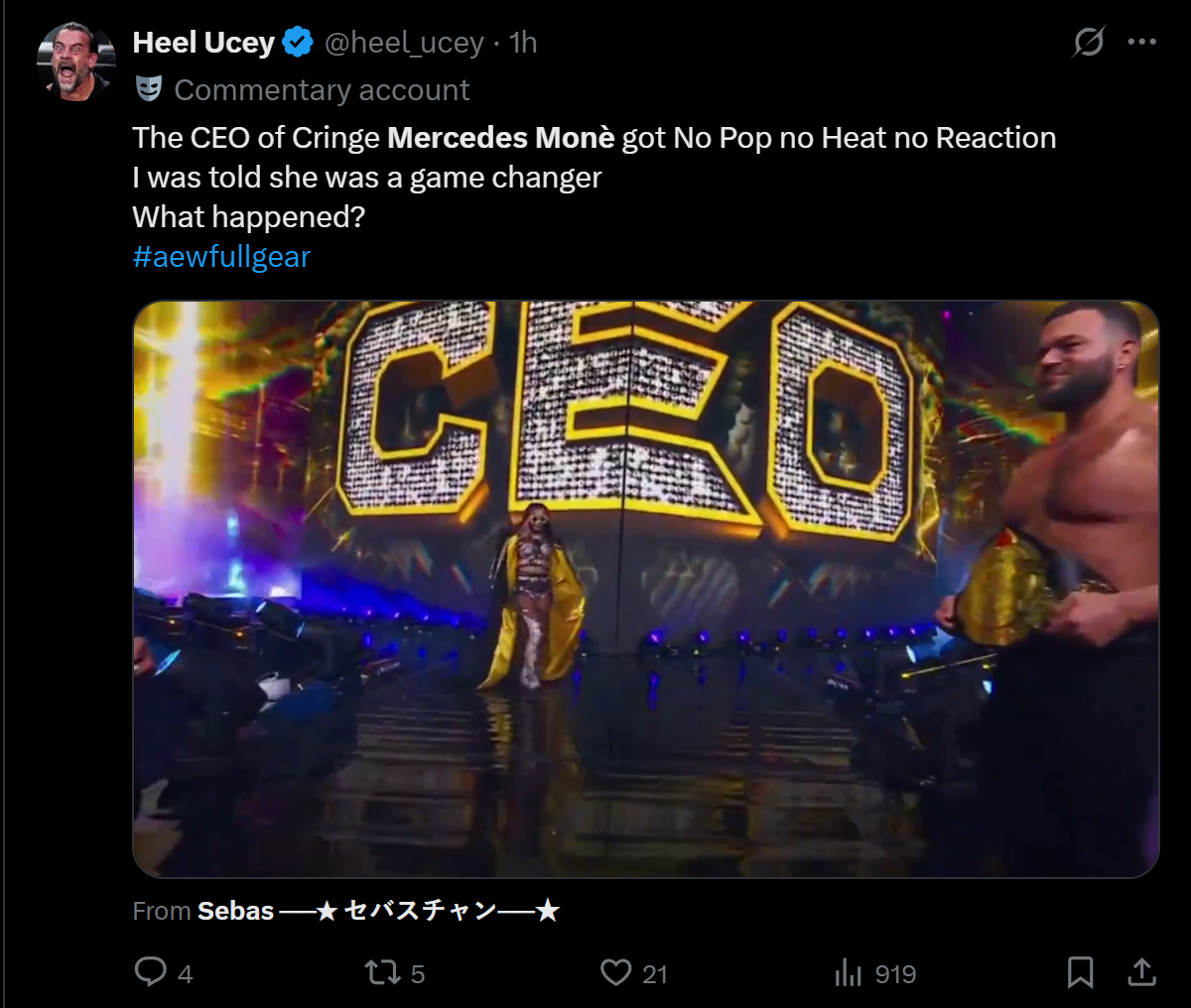Click the blue verified checkmark badge
This screenshot has width=1191, height=1008.
[x=298, y=43]
